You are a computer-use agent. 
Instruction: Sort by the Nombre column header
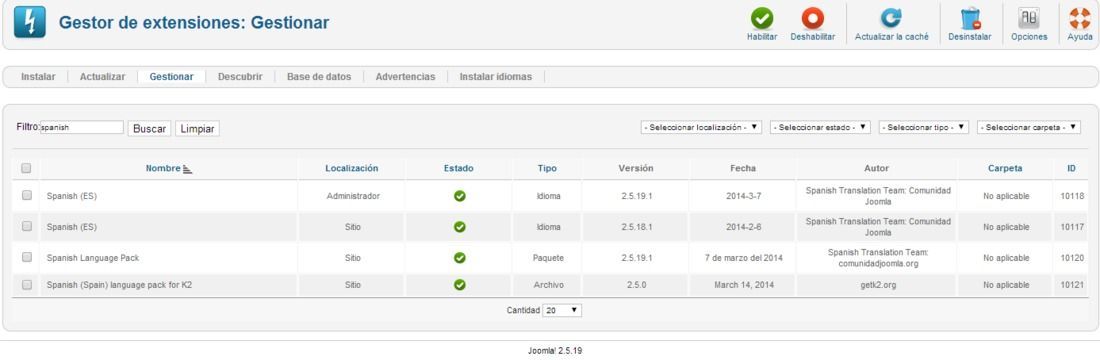163,168
